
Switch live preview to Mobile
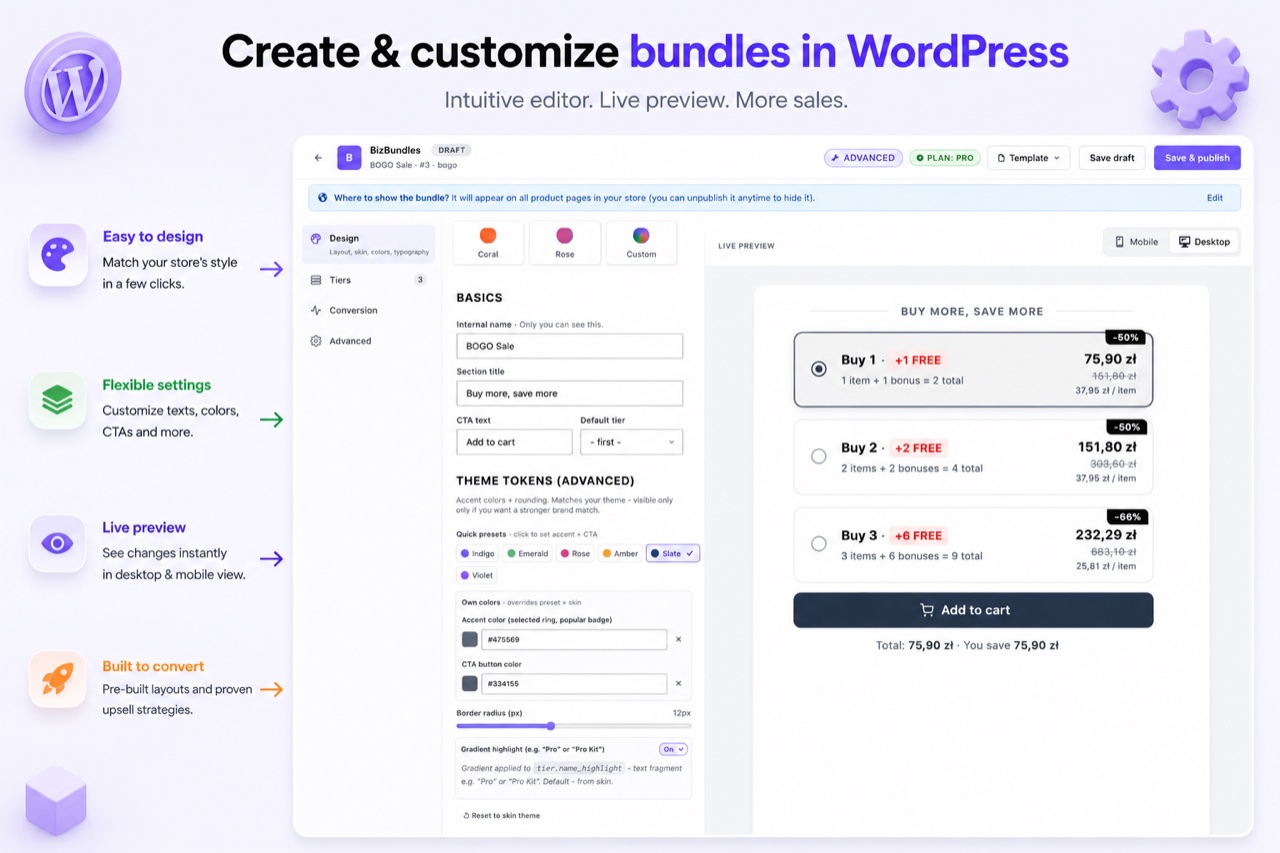[x=1137, y=242]
